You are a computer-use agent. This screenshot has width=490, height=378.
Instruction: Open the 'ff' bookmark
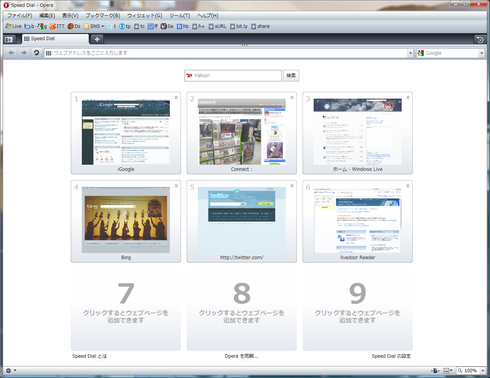153,26
